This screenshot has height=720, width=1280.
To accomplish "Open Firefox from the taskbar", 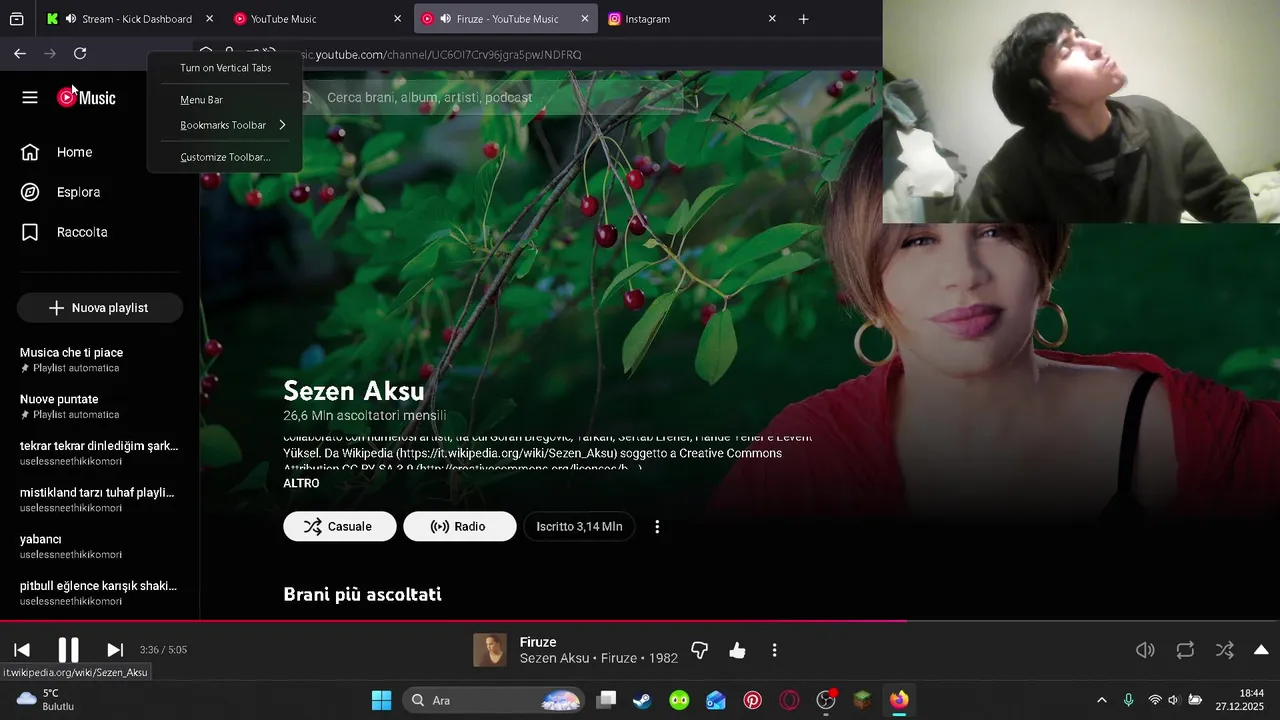I will pos(899,700).
